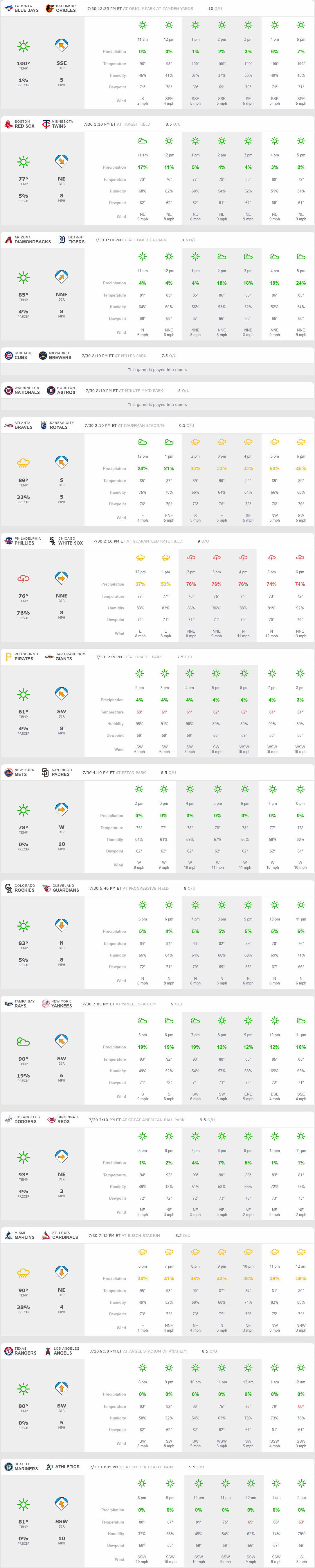
Task: Click "AT SUTTER HEALTH PARK" venue text
Action: (x=150, y=1466)
